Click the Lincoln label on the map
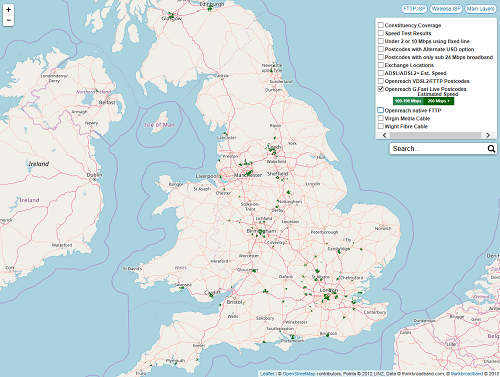 click(313, 184)
